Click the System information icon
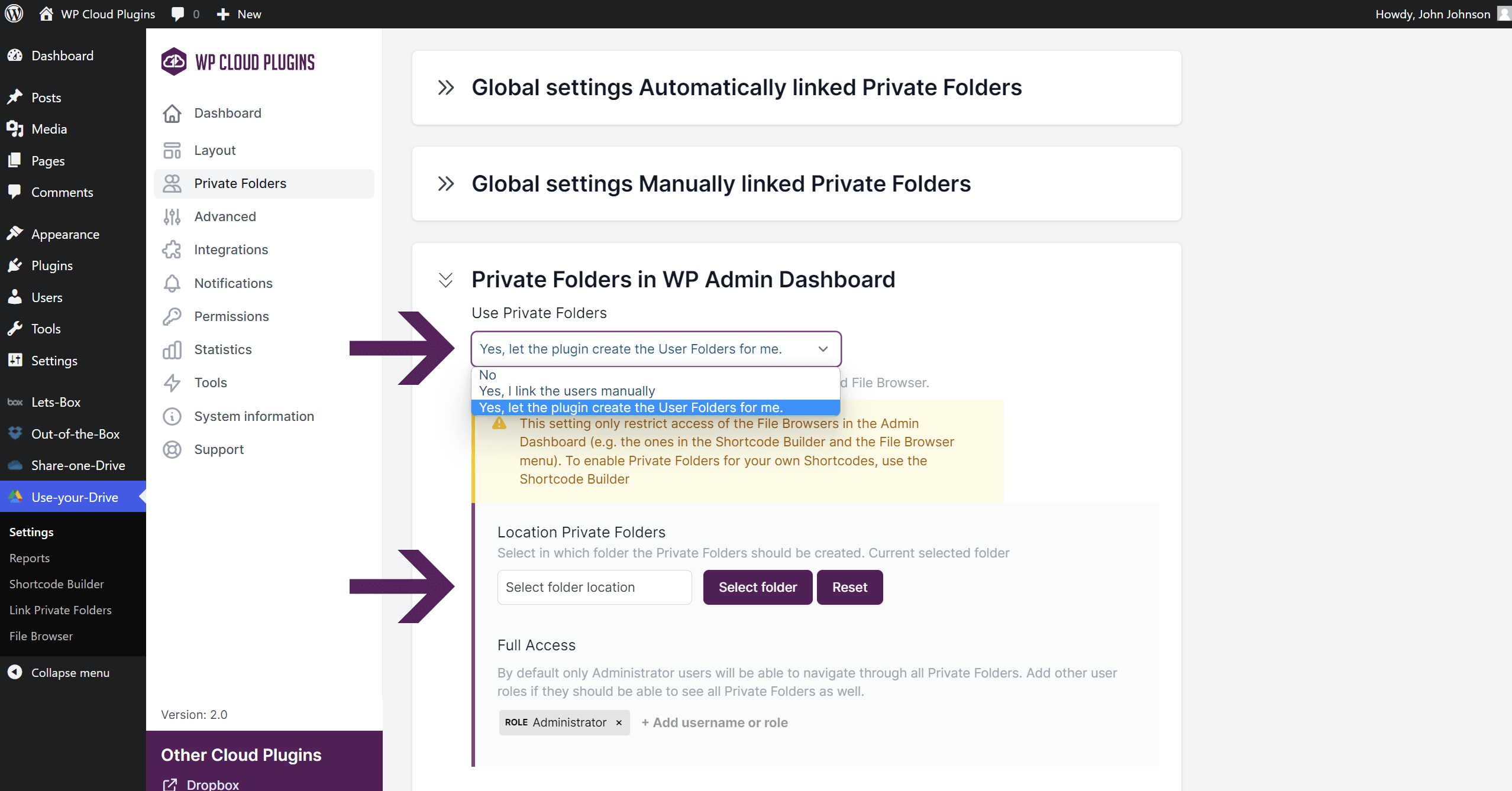This screenshot has height=791, width=1512. tap(172, 417)
